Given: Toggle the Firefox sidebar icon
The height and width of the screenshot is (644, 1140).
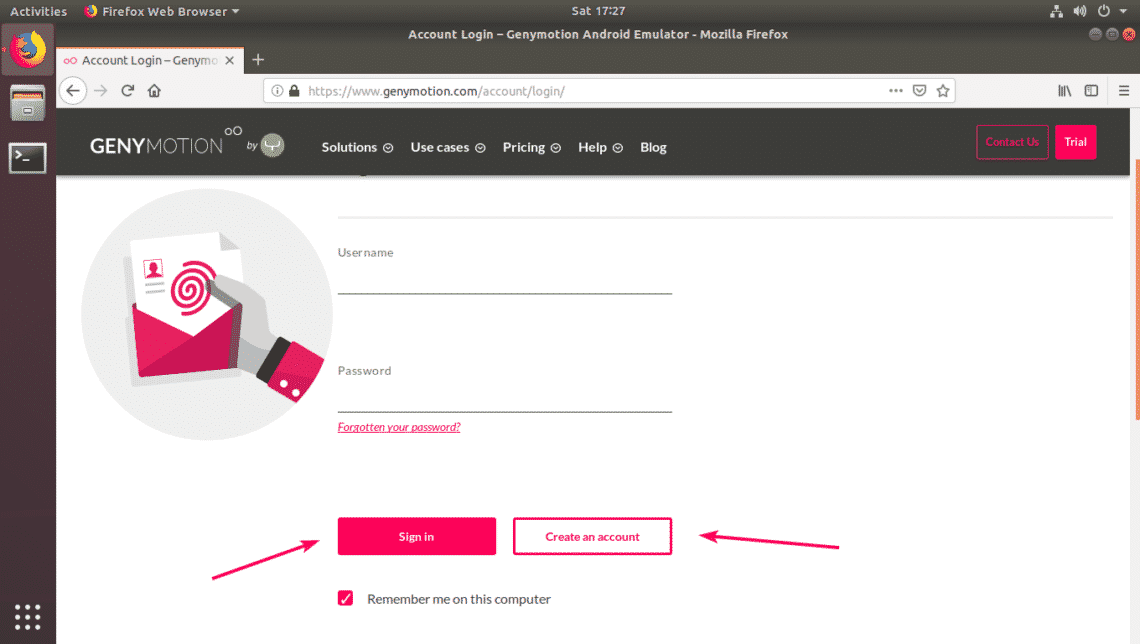Looking at the screenshot, I should point(1091,90).
